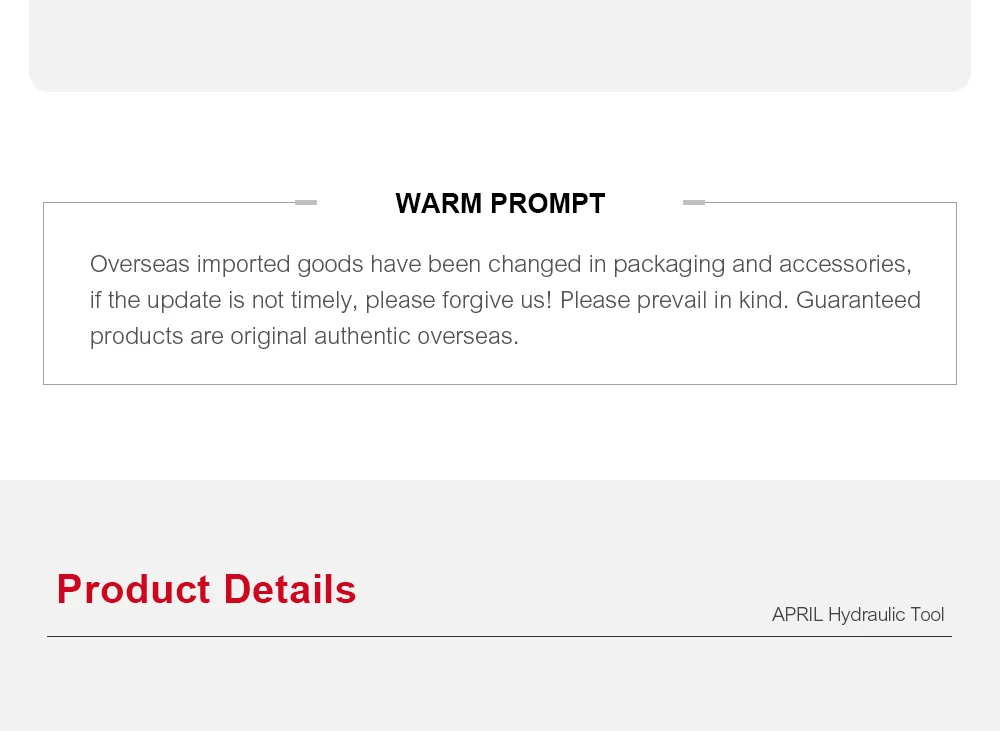This screenshot has width=1000, height=731.
Task: Click the word packaging in the notice
Action: coord(669,264)
